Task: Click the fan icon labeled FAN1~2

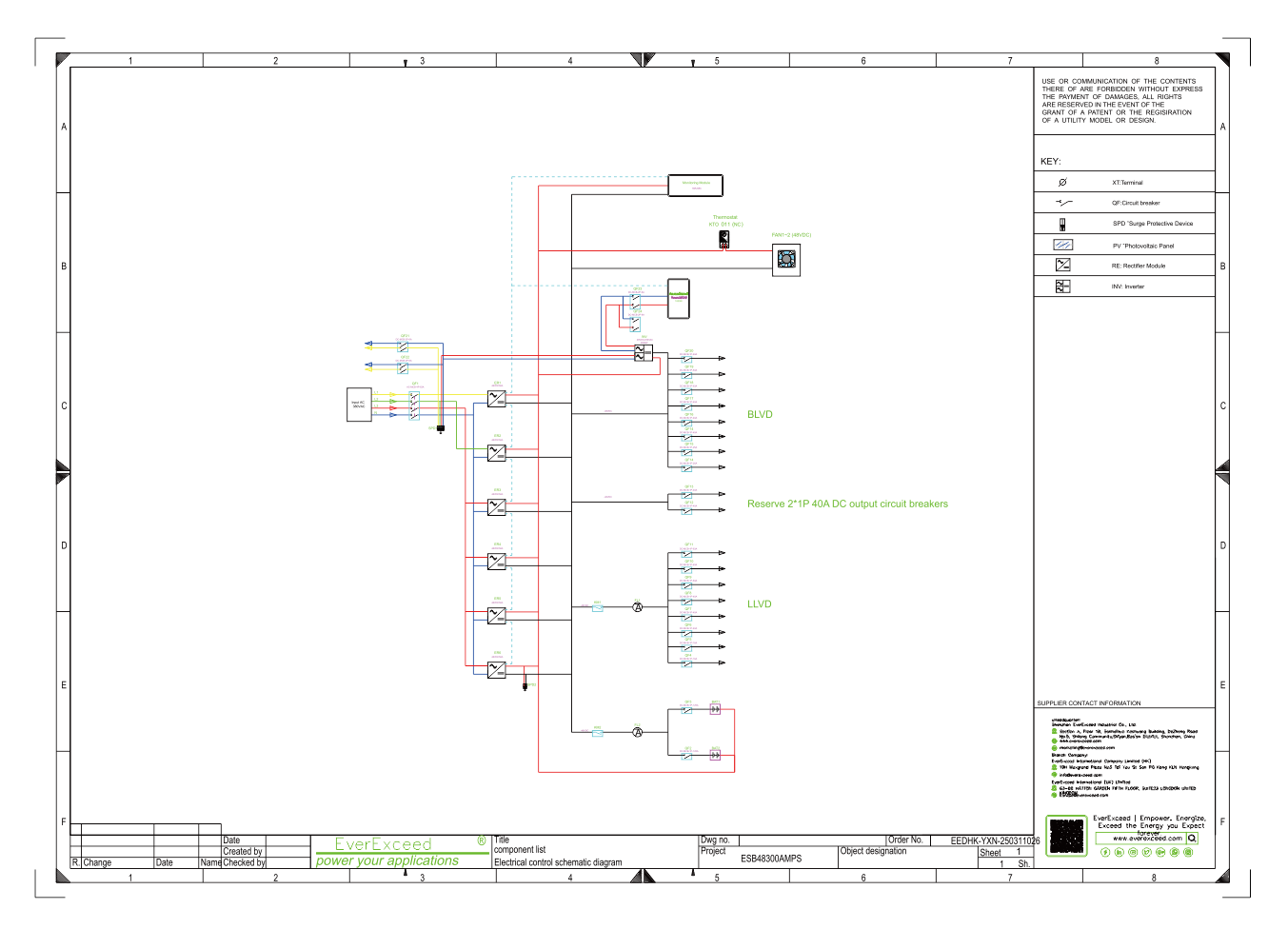Action: pyautogui.click(x=786, y=259)
